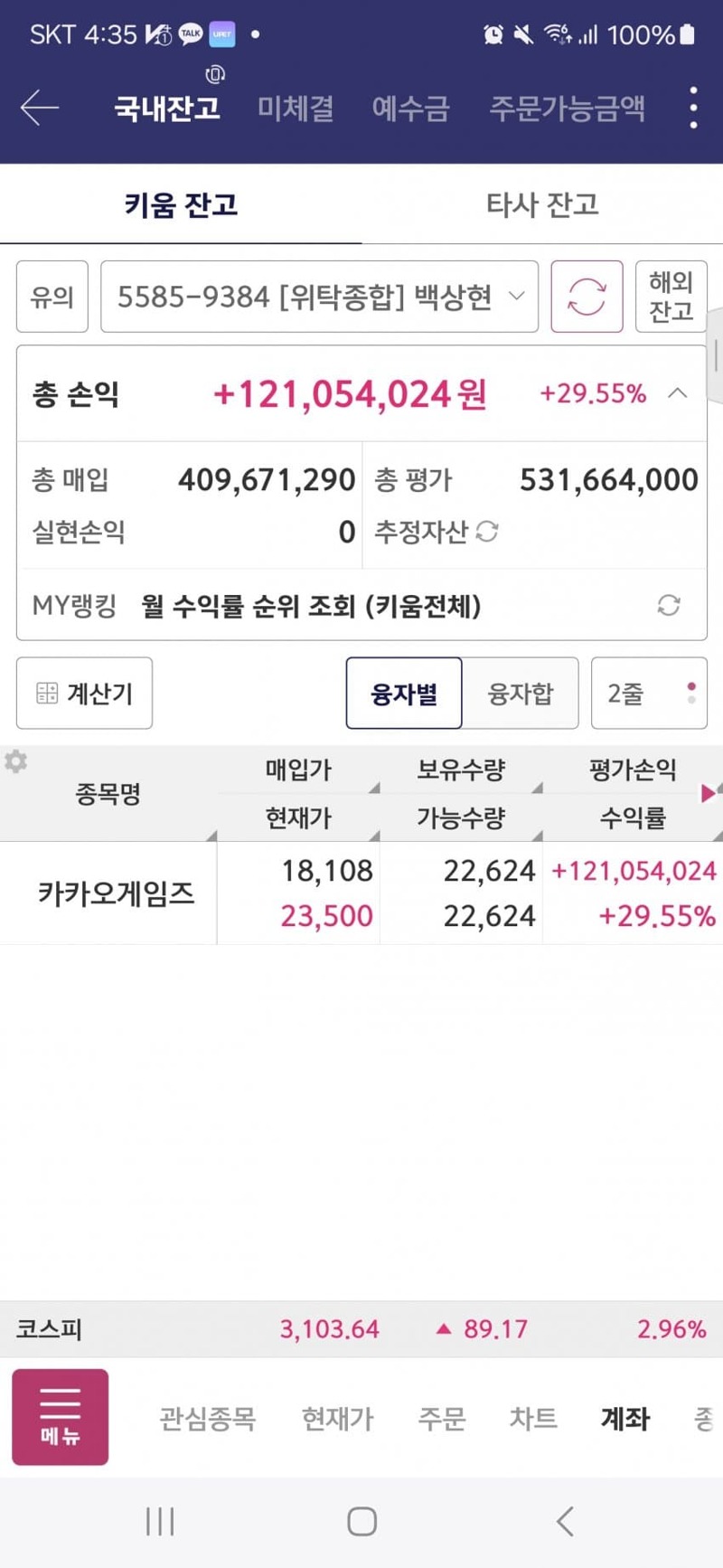Open the 메뉴 hamburger menu
Viewport: 723px width, 1568px height.
60,1416
